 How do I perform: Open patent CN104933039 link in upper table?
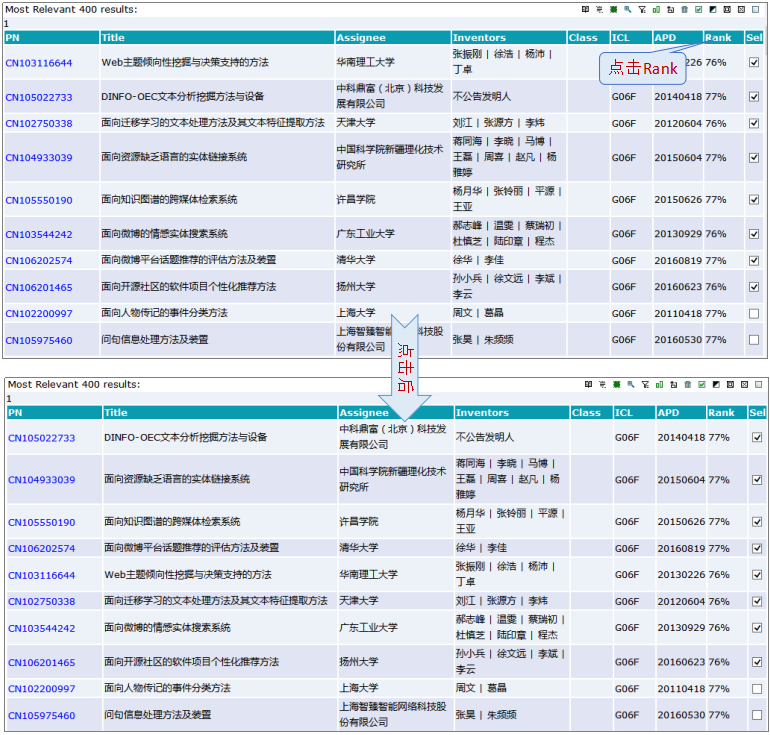click(39, 158)
